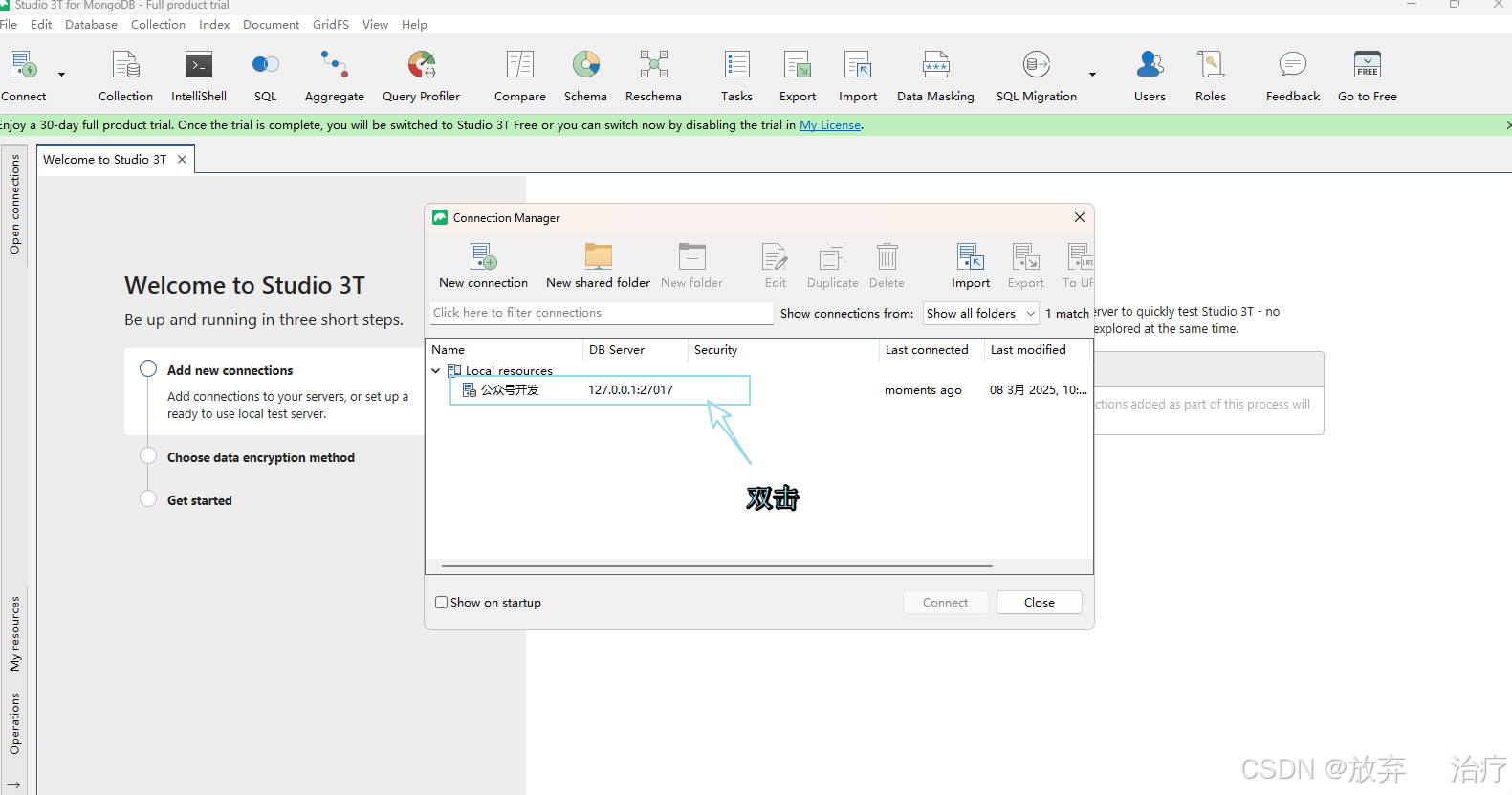Follow the My License link
Screen dimensions: 1512x795
tap(830, 125)
